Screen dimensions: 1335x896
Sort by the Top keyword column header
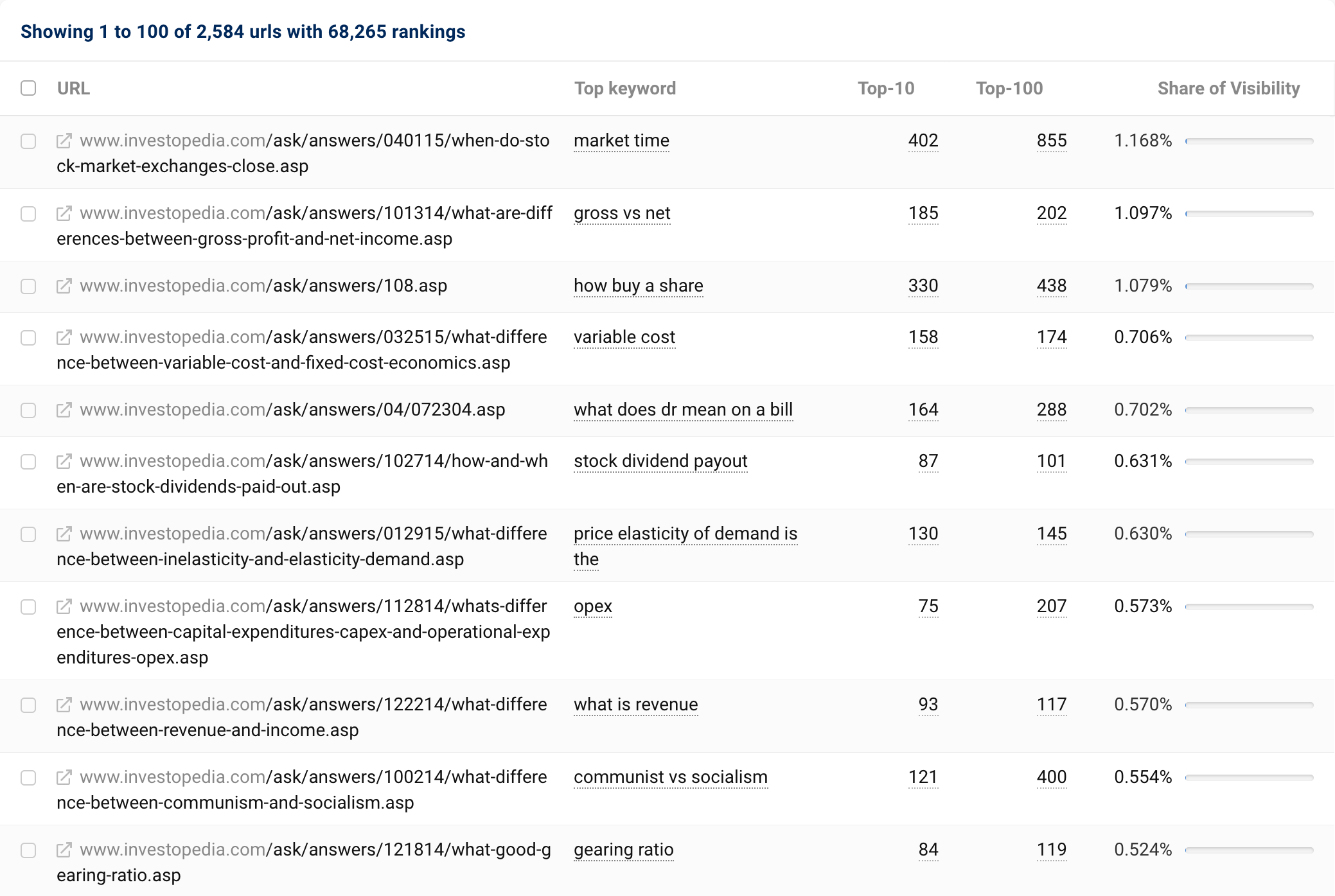(x=625, y=88)
